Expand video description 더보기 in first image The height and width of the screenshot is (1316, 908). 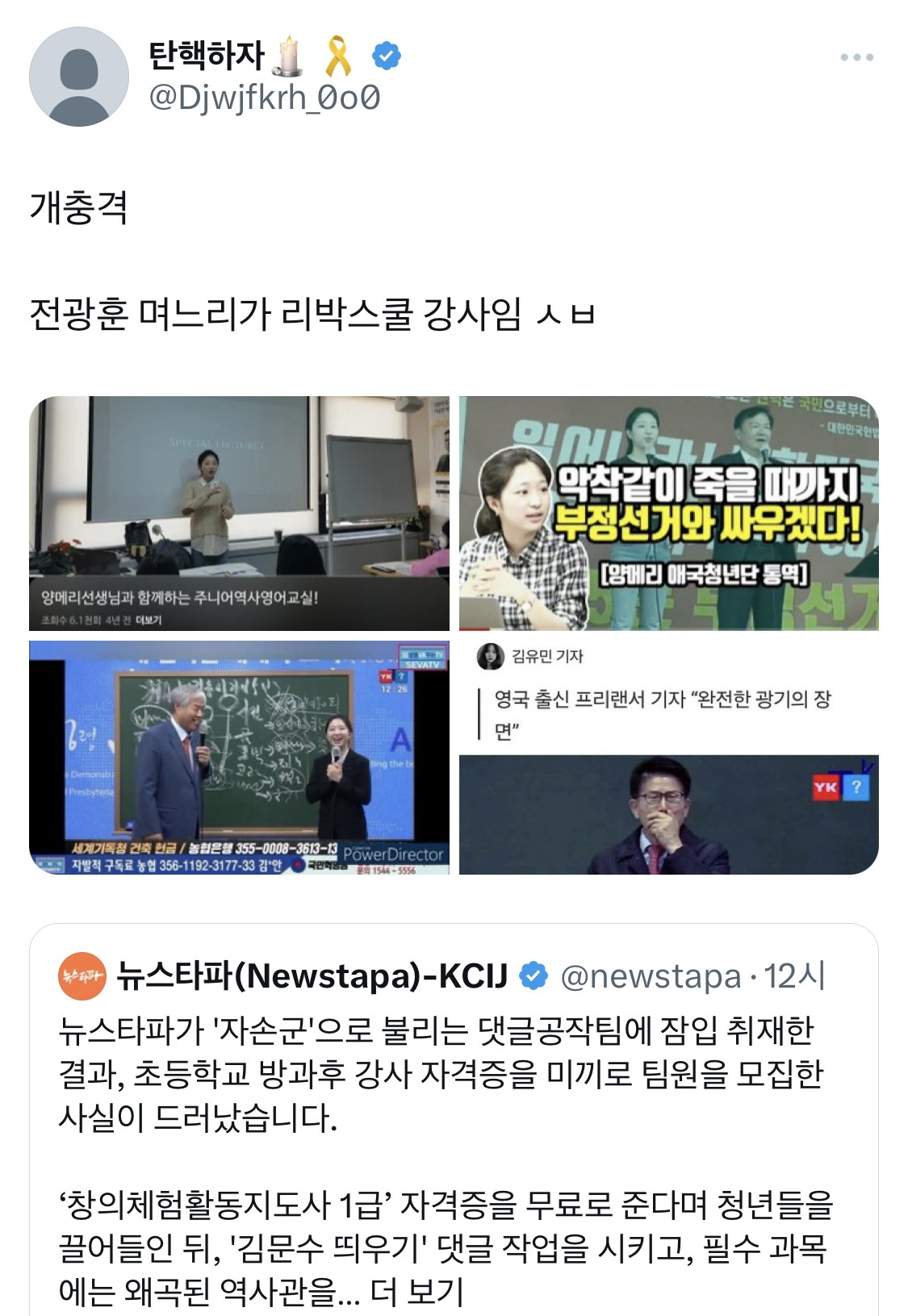pyautogui.click(x=149, y=620)
